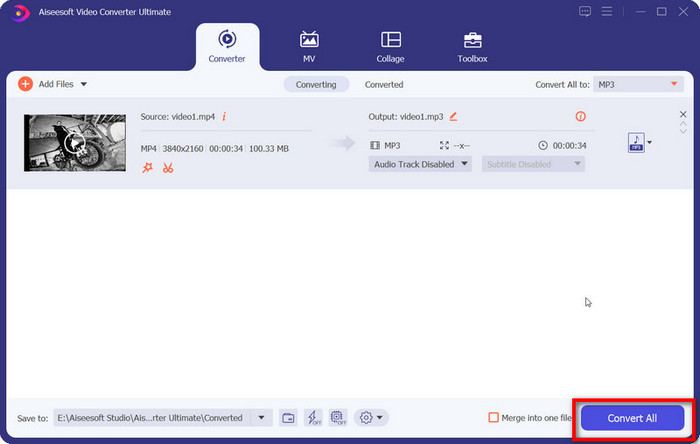Click the MP3 film format icon in output

point(375,145)
